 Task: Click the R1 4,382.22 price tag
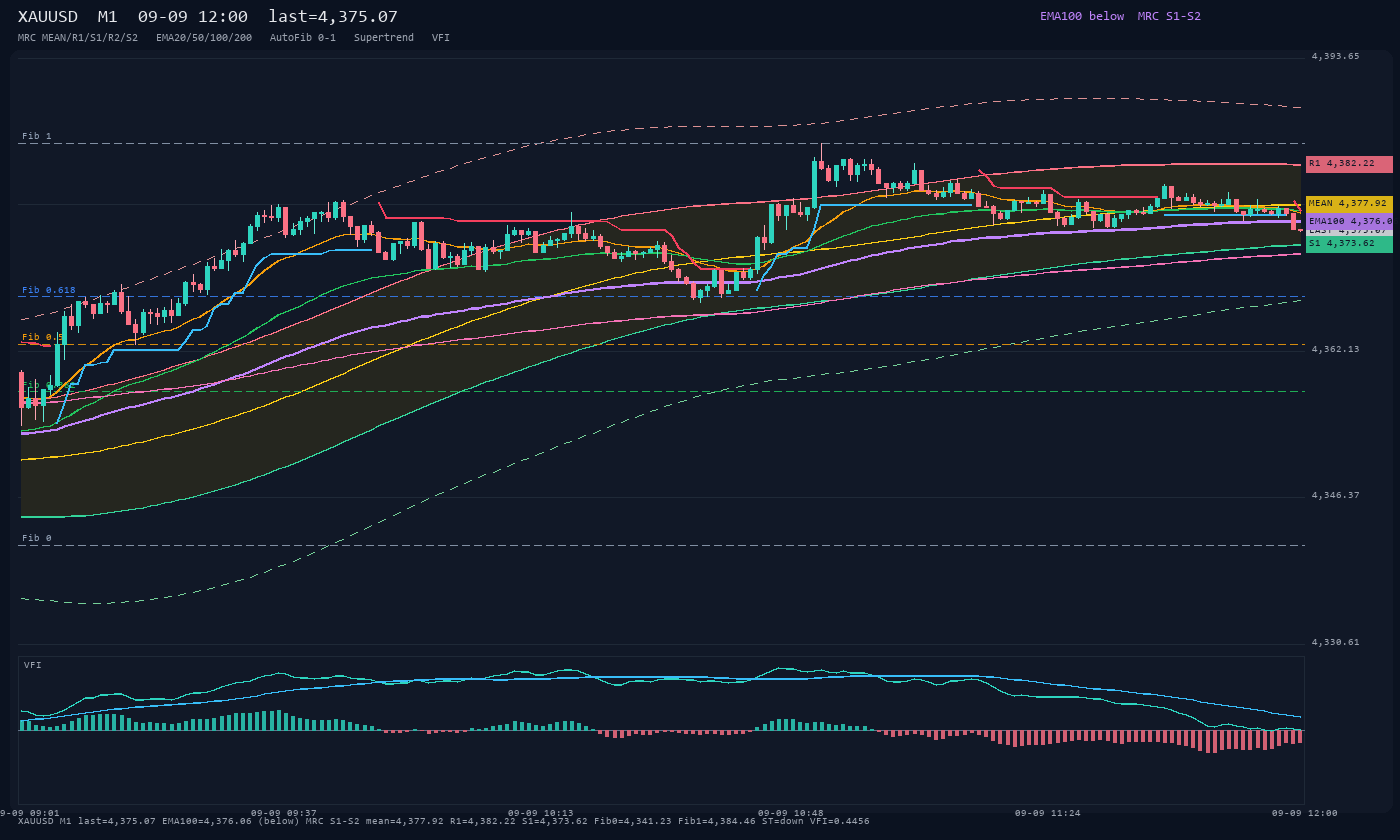pos(1349,164)
